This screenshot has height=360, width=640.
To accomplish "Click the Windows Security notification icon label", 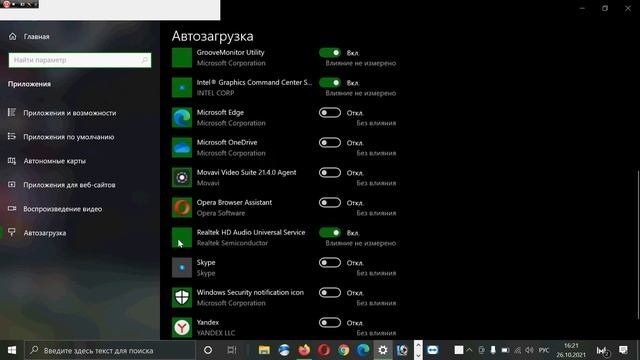I will (x=250, y=292).
